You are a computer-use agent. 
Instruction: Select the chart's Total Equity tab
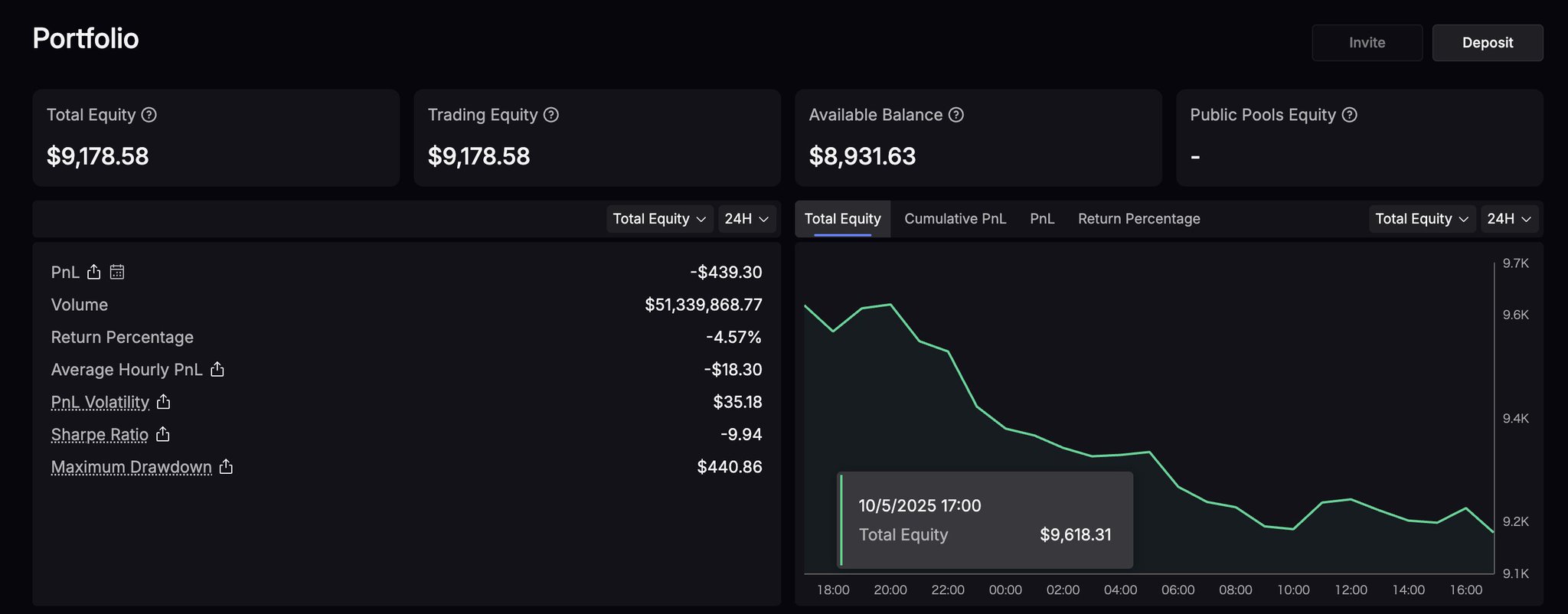click(x=843, y=219)
